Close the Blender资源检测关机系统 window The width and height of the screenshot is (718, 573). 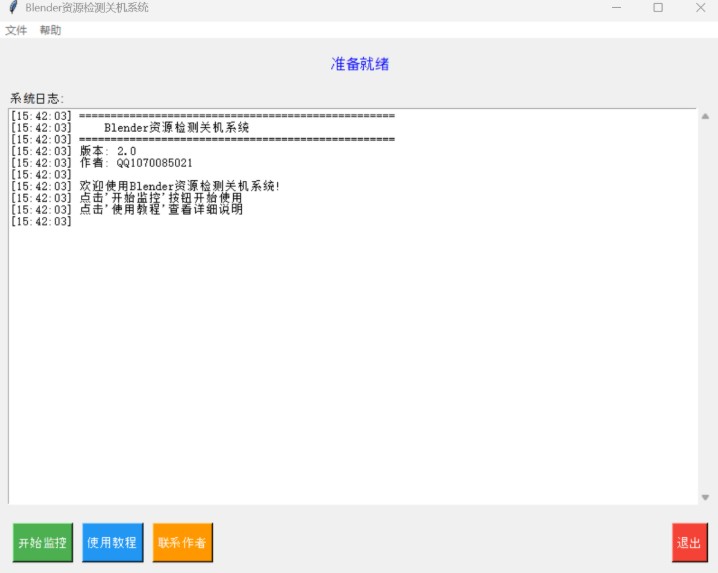701,7
